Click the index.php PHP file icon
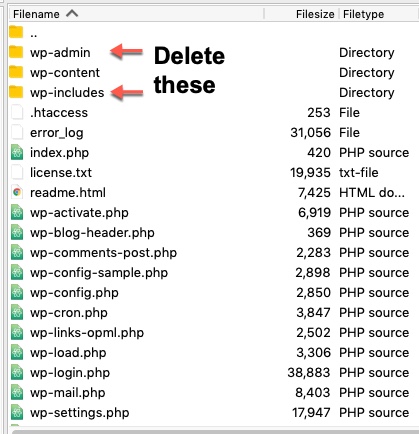The image size is (419, 434). [17, 152]
